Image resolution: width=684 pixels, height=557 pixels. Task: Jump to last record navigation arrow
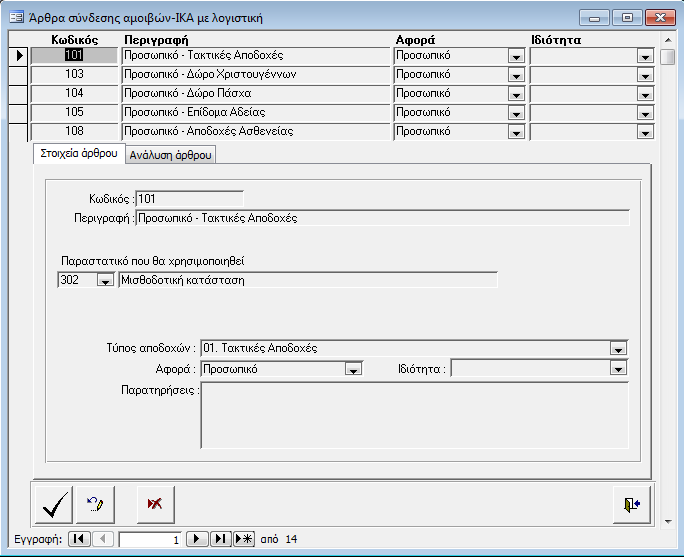coord(221,539)
